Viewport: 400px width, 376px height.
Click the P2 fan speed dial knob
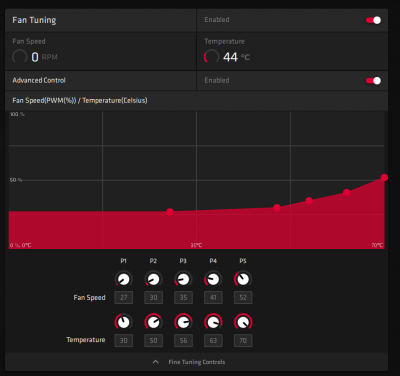(153, 279)
